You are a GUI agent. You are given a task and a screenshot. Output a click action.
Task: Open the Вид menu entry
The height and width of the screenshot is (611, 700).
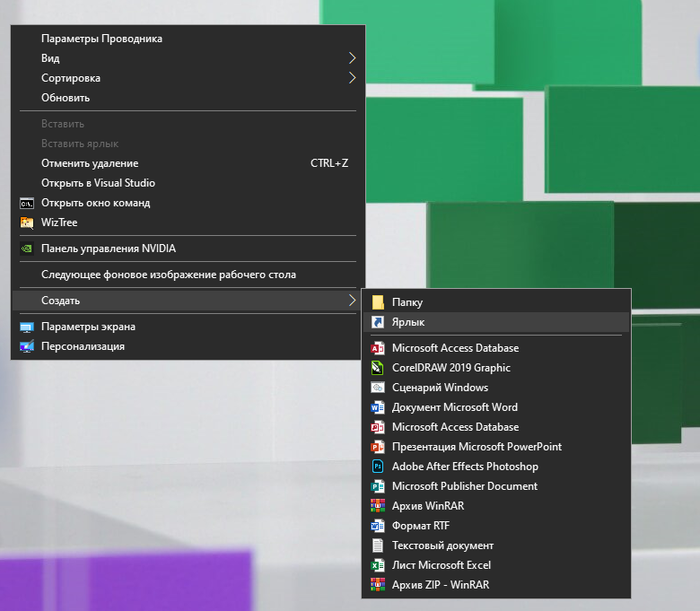coord(188,58)
